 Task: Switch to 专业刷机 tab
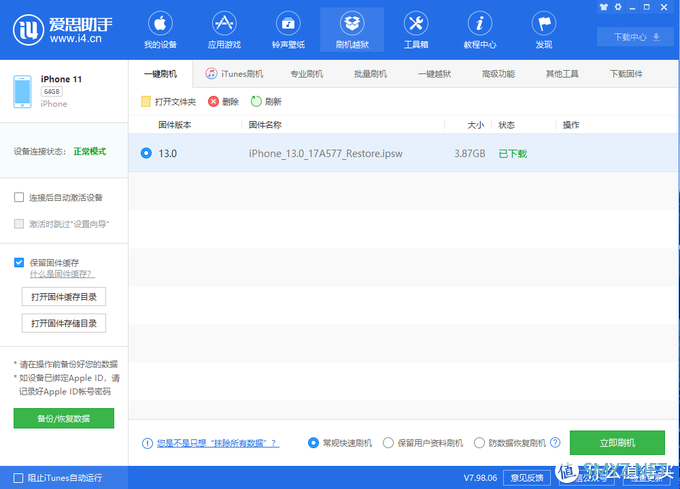[307, 74]
